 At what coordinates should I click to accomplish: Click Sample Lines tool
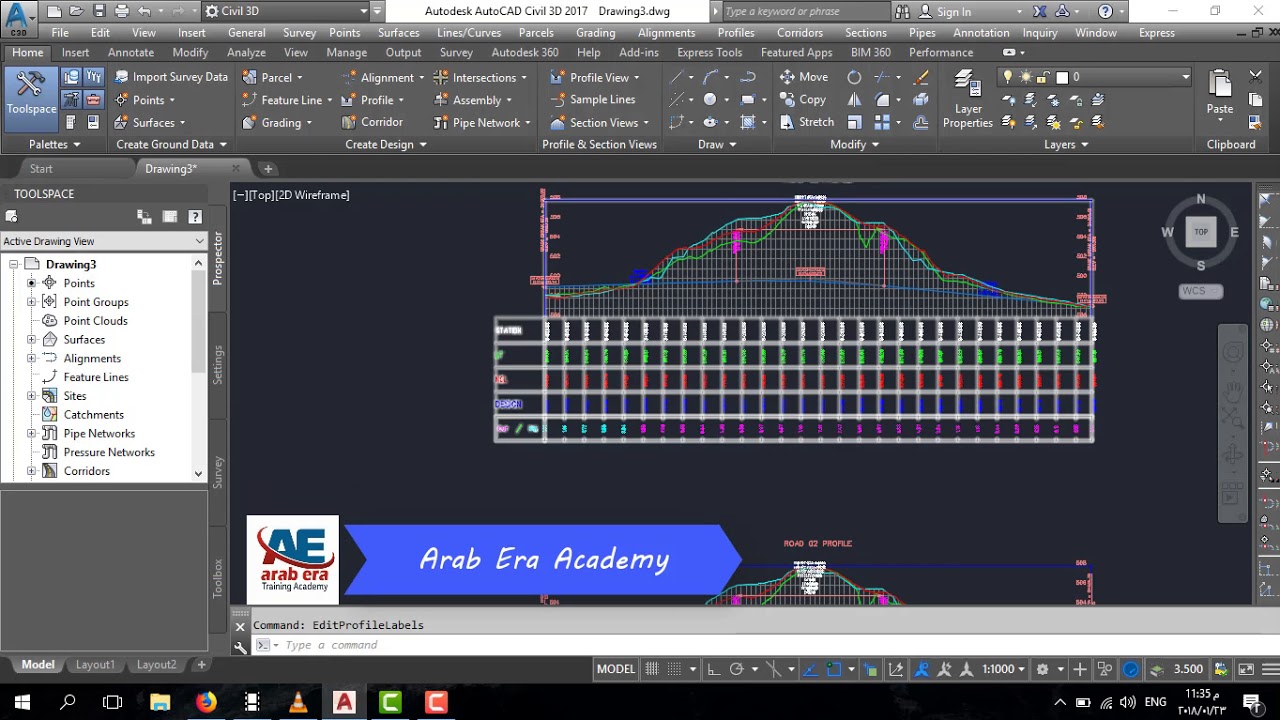[592, 100]
